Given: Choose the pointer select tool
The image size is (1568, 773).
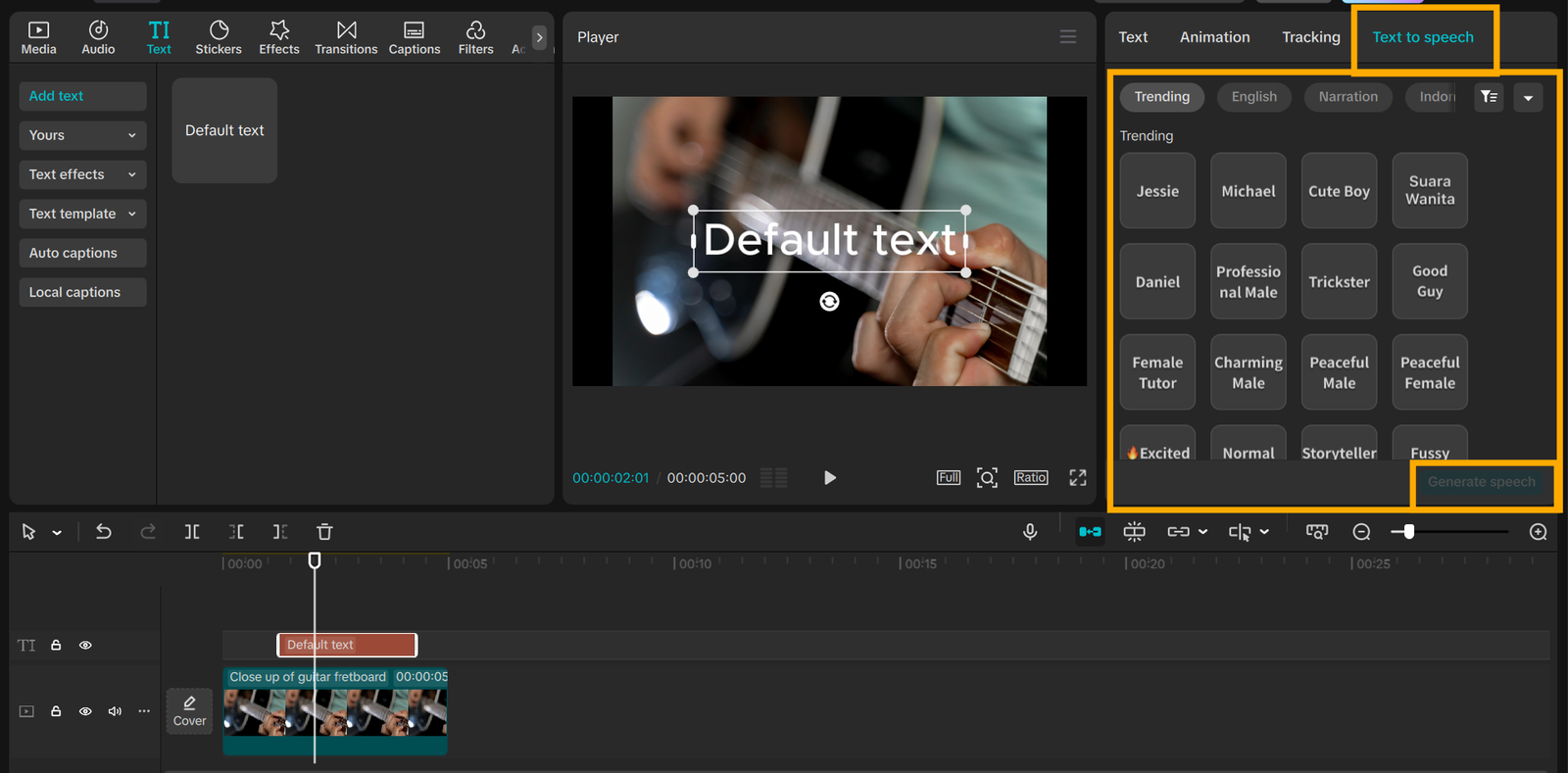Looking at the screenshot, I should [x=28, y=532].
